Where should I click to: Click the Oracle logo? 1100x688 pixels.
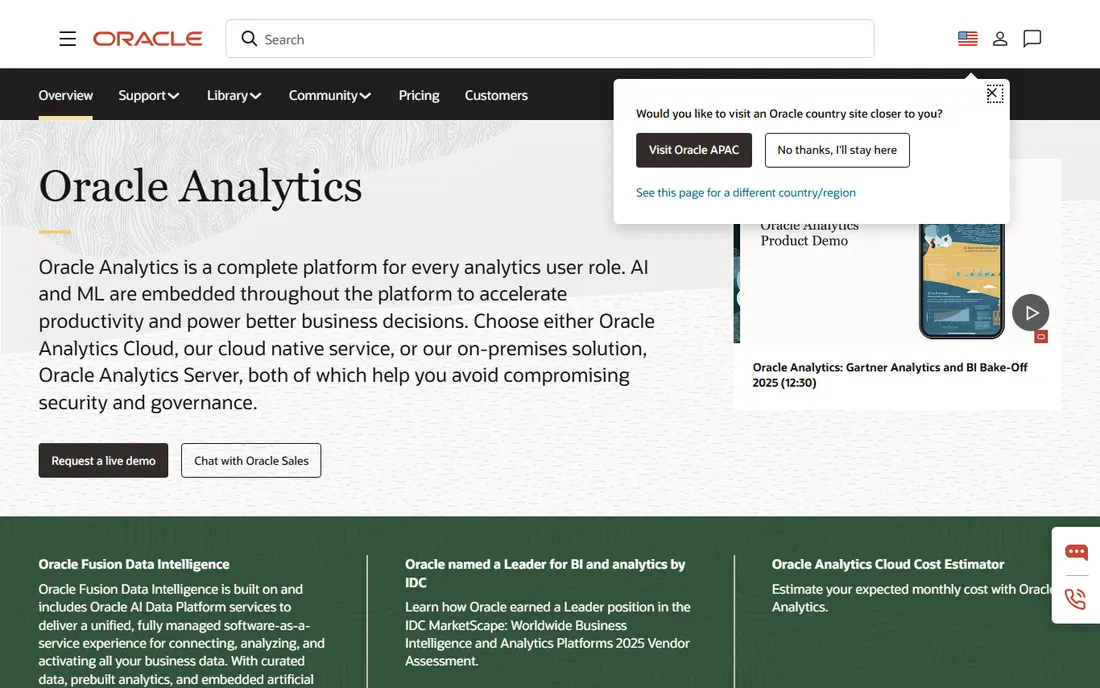point(147,39)
